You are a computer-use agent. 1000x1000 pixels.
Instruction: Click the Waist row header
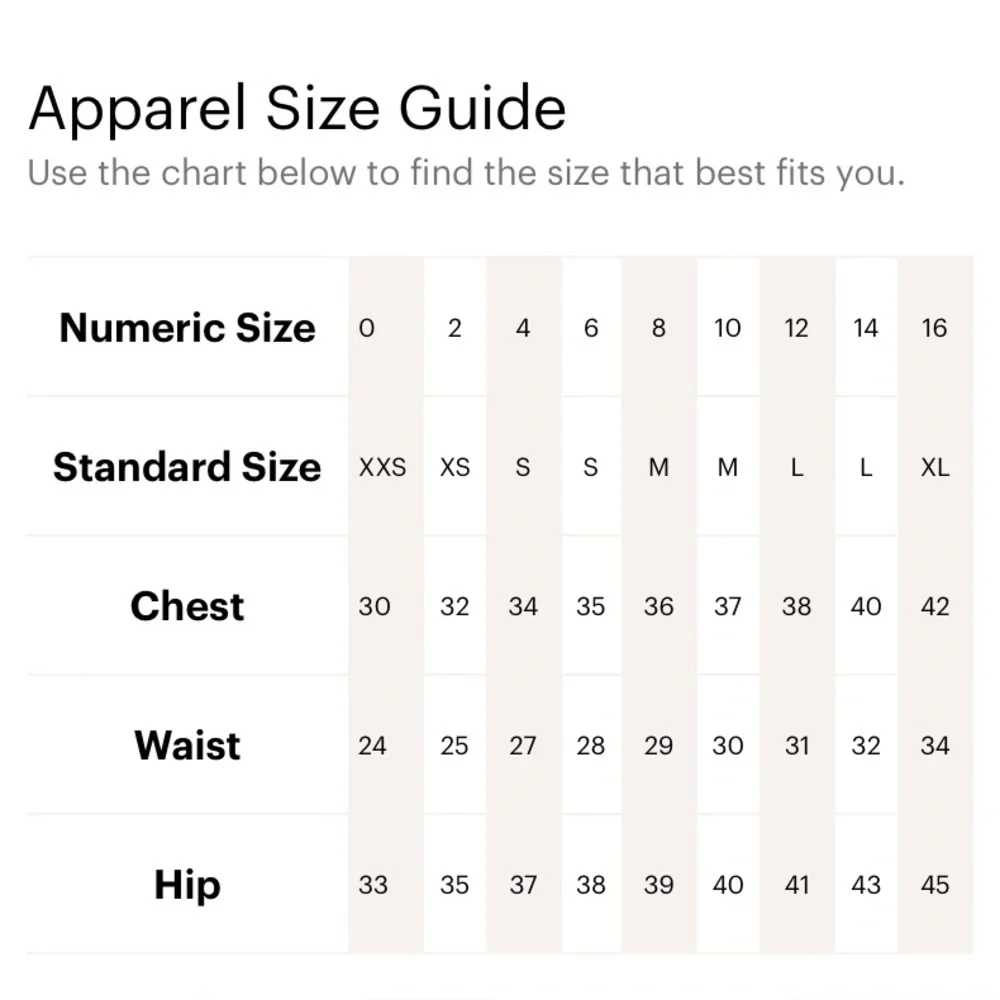pos(187,745)
